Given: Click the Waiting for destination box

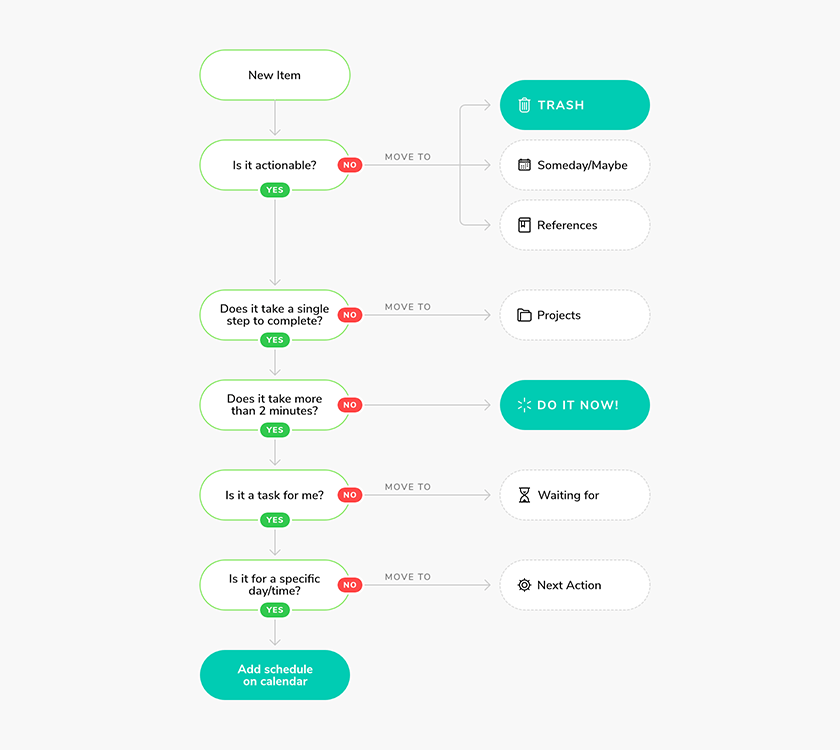Looking at the screenshot, I should pyautogui.click(x=575, y=495).
